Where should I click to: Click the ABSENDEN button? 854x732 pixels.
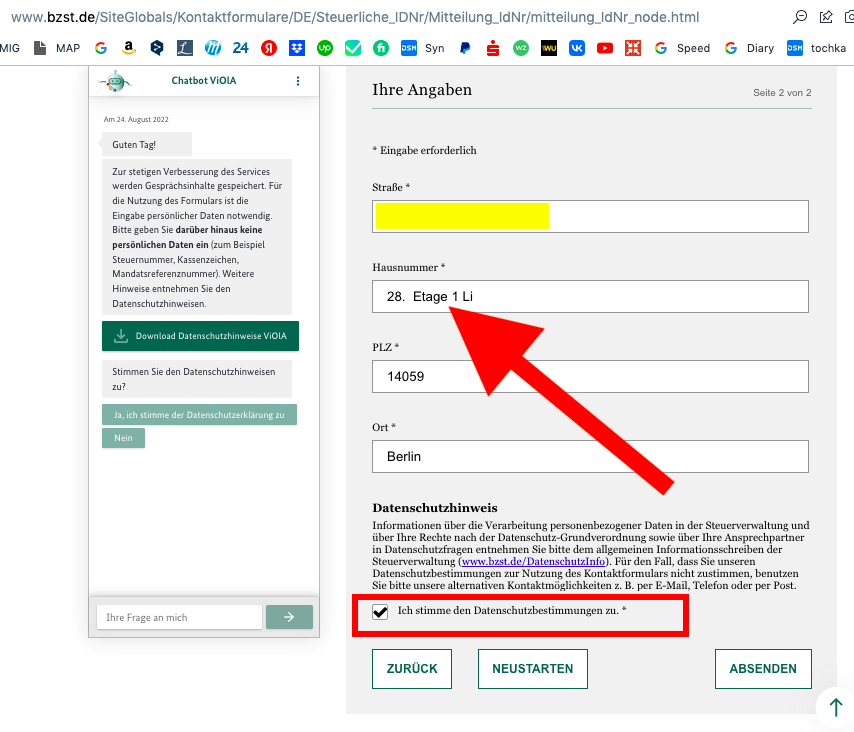click(x=763, y=668)
